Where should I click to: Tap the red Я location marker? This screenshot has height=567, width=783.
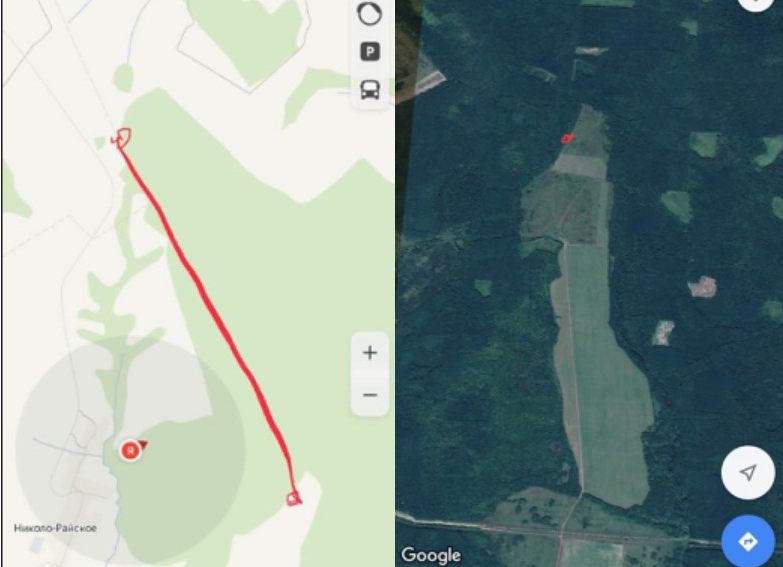point(130,450)
